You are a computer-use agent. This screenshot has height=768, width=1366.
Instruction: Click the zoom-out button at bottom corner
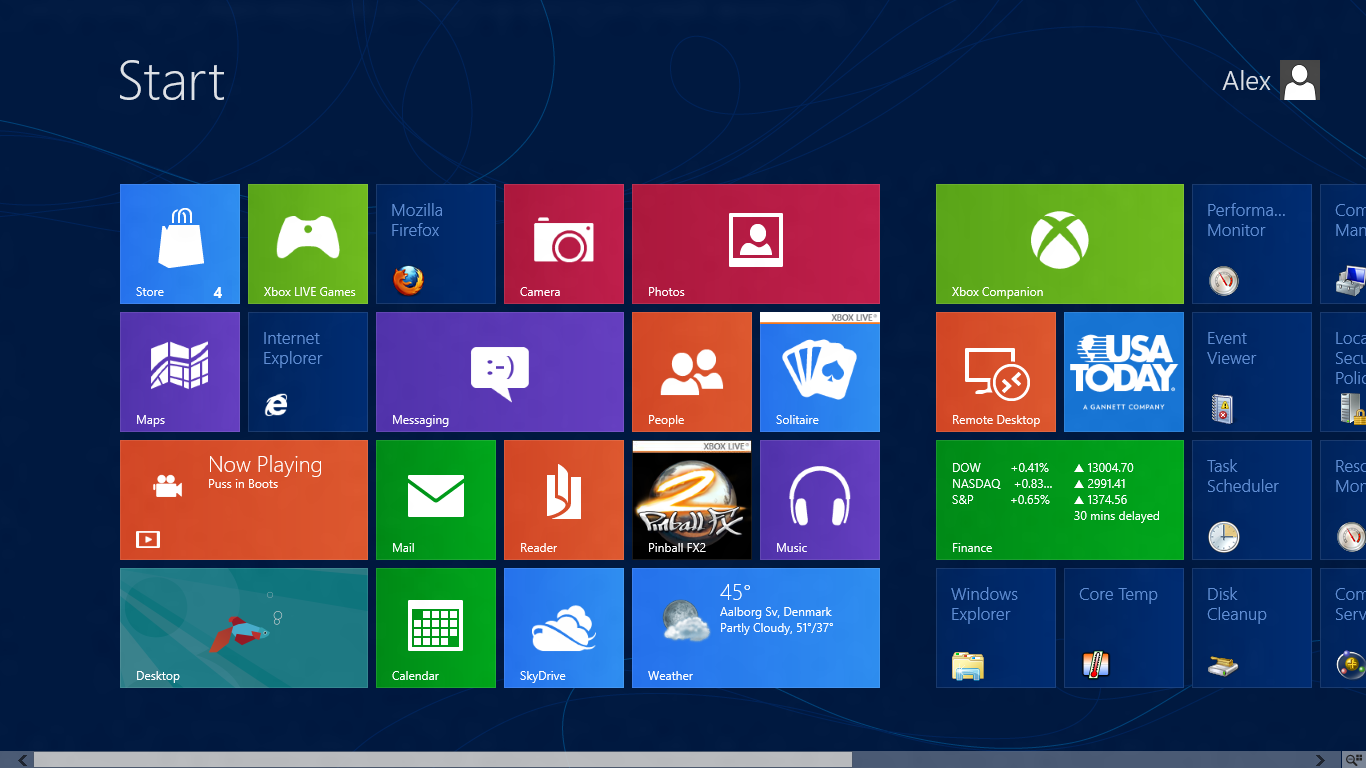click(x=1353, y=760)
